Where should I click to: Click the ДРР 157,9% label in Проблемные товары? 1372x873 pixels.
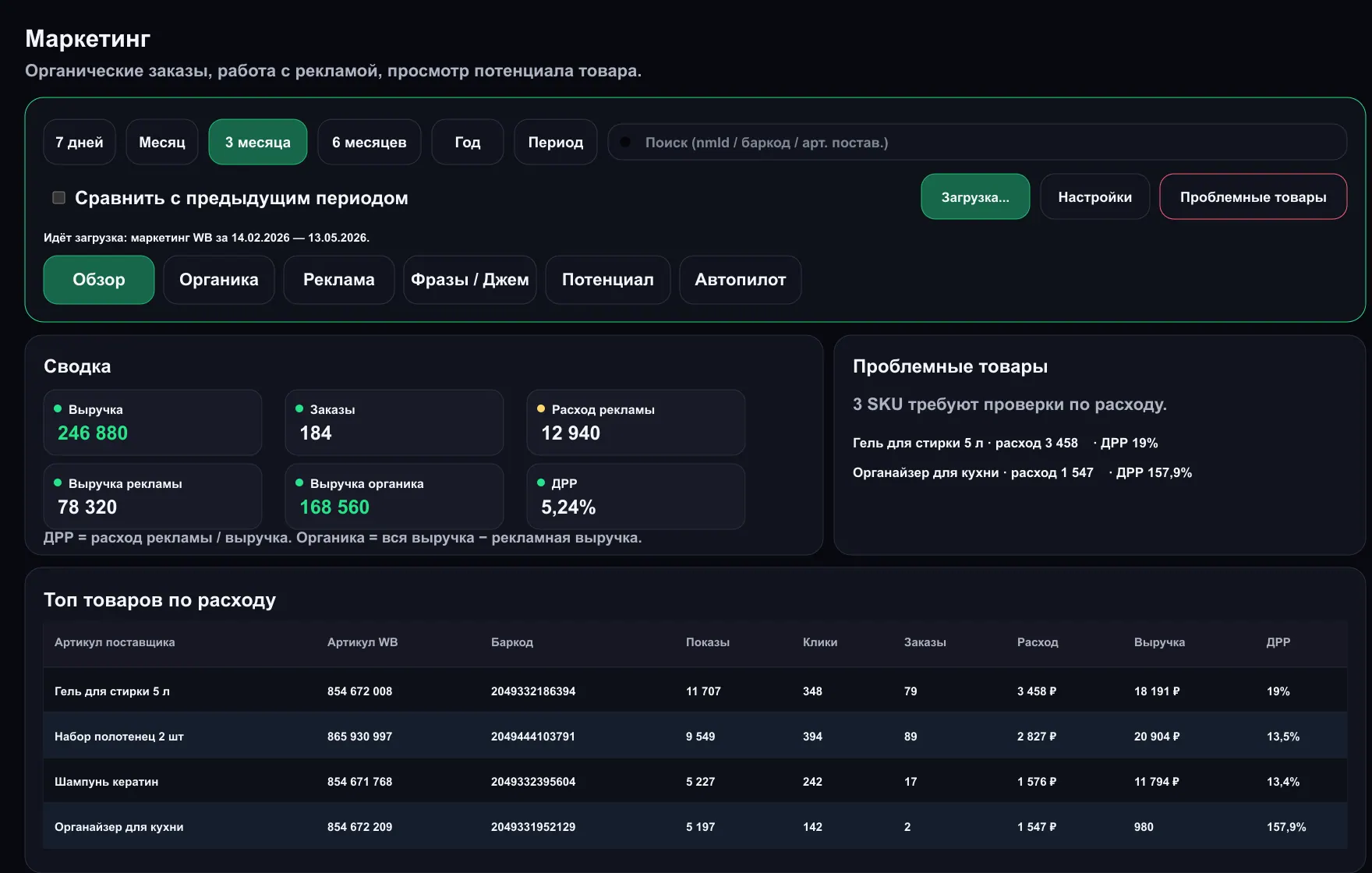1154,472
